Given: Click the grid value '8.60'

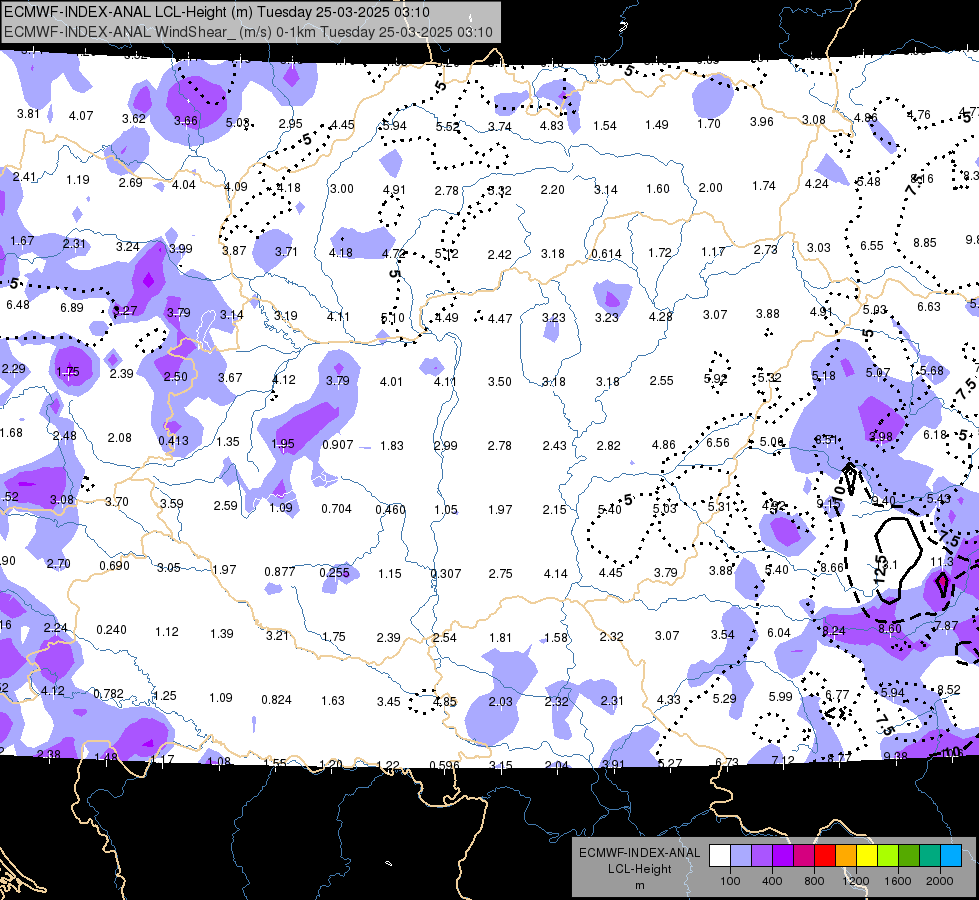Looking at the screenshot, I should coord(890,628).
